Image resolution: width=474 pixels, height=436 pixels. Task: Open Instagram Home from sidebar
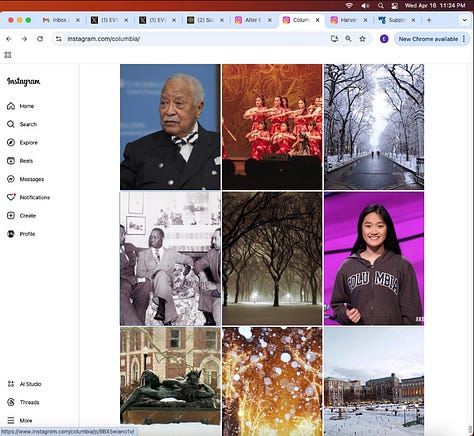(x=20, y=106)
